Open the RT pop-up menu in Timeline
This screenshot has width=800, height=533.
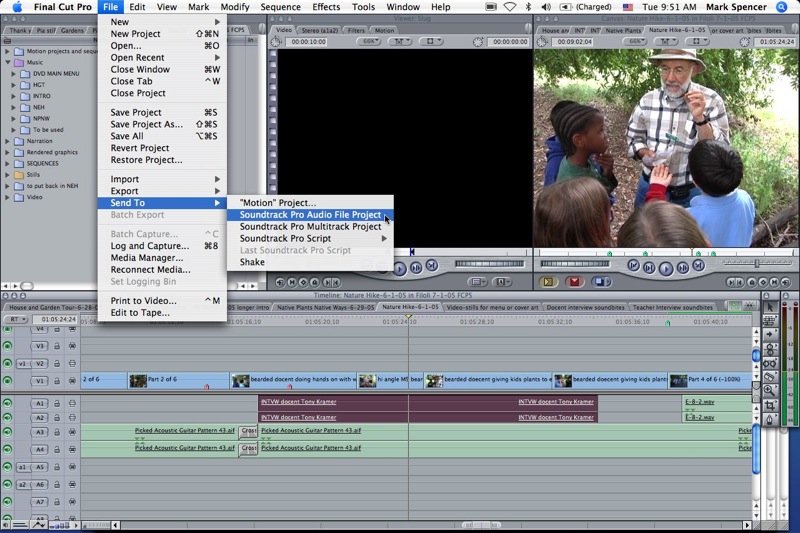16,319
